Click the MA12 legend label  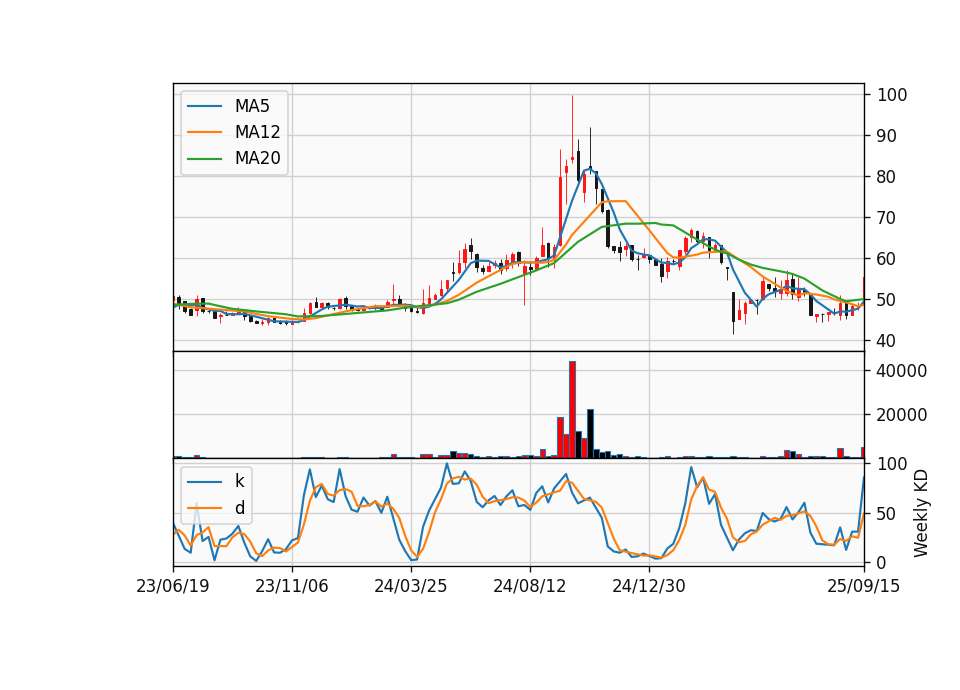257,132
